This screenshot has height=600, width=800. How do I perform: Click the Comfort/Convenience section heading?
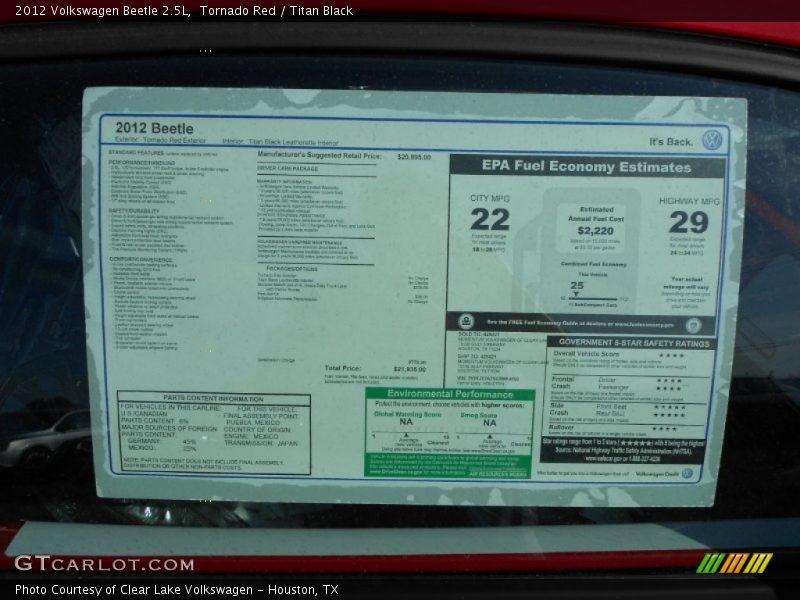click(x=141, y=259)
